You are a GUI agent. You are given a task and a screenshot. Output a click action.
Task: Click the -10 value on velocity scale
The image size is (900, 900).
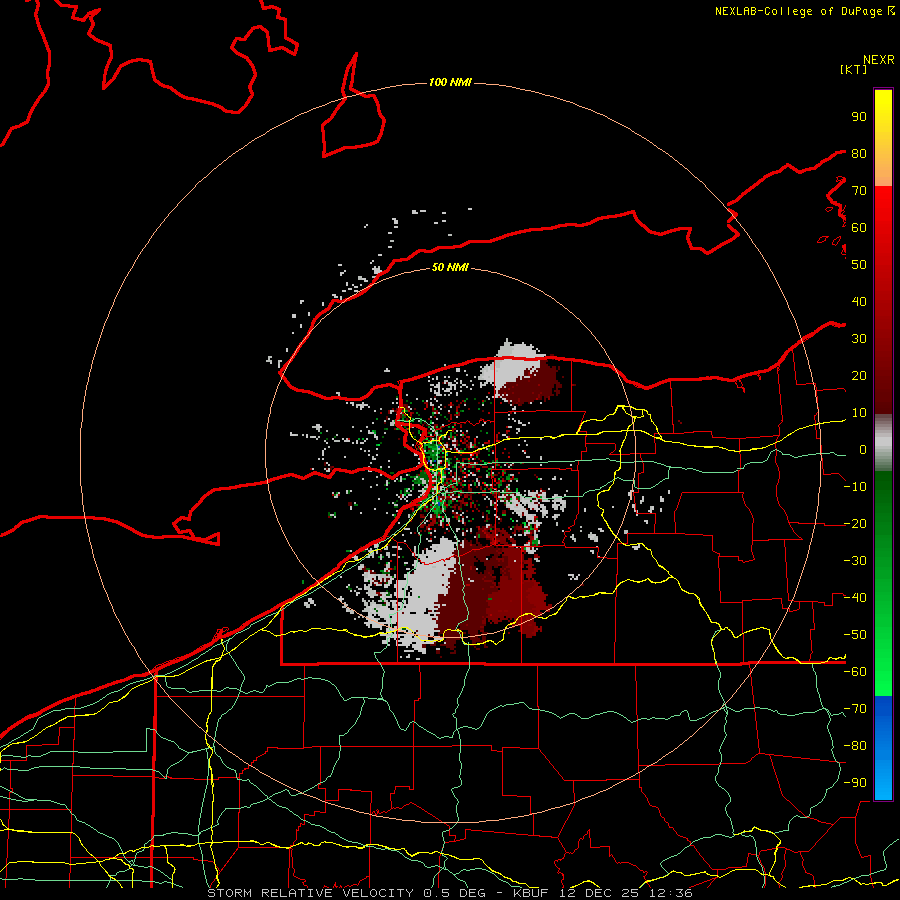855,487
